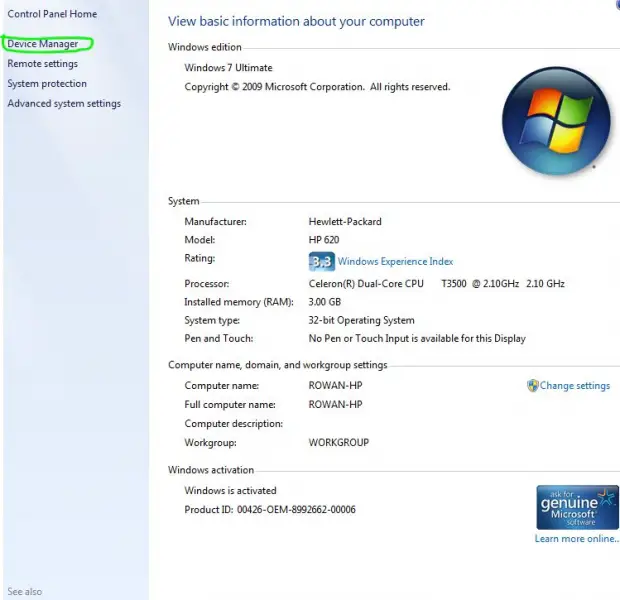This screenshot has width=620, height=600.
Task: Click the Computer name, domain, and workgroup settings heading
Action: tap(278, 365)
